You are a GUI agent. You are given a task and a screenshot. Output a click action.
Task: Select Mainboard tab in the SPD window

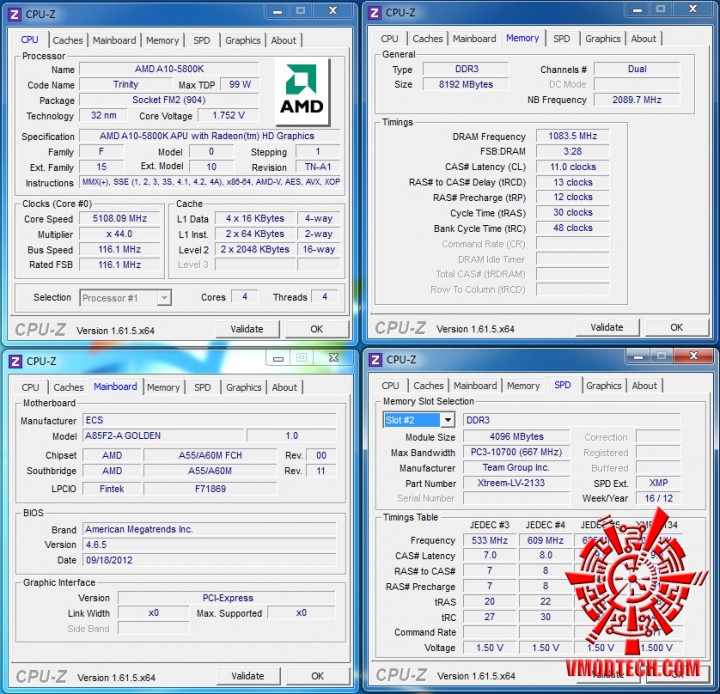[475, 386]
